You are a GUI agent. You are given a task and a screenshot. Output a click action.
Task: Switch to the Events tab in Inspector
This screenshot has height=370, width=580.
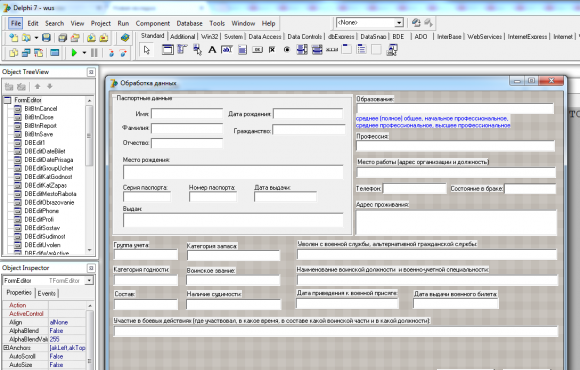(x=47, y=293)
